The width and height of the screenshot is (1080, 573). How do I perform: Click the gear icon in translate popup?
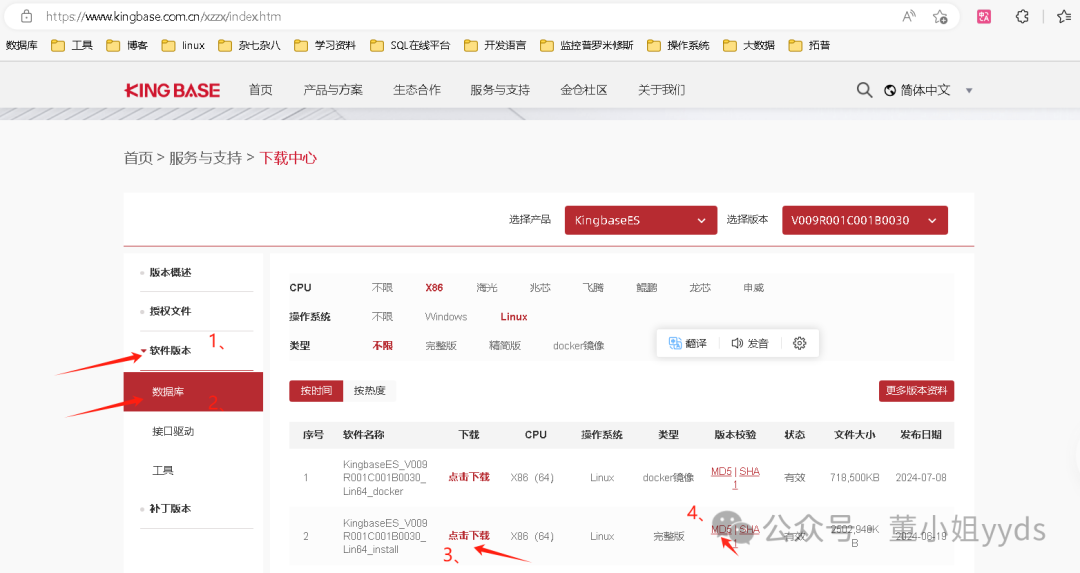pos(799,343)
